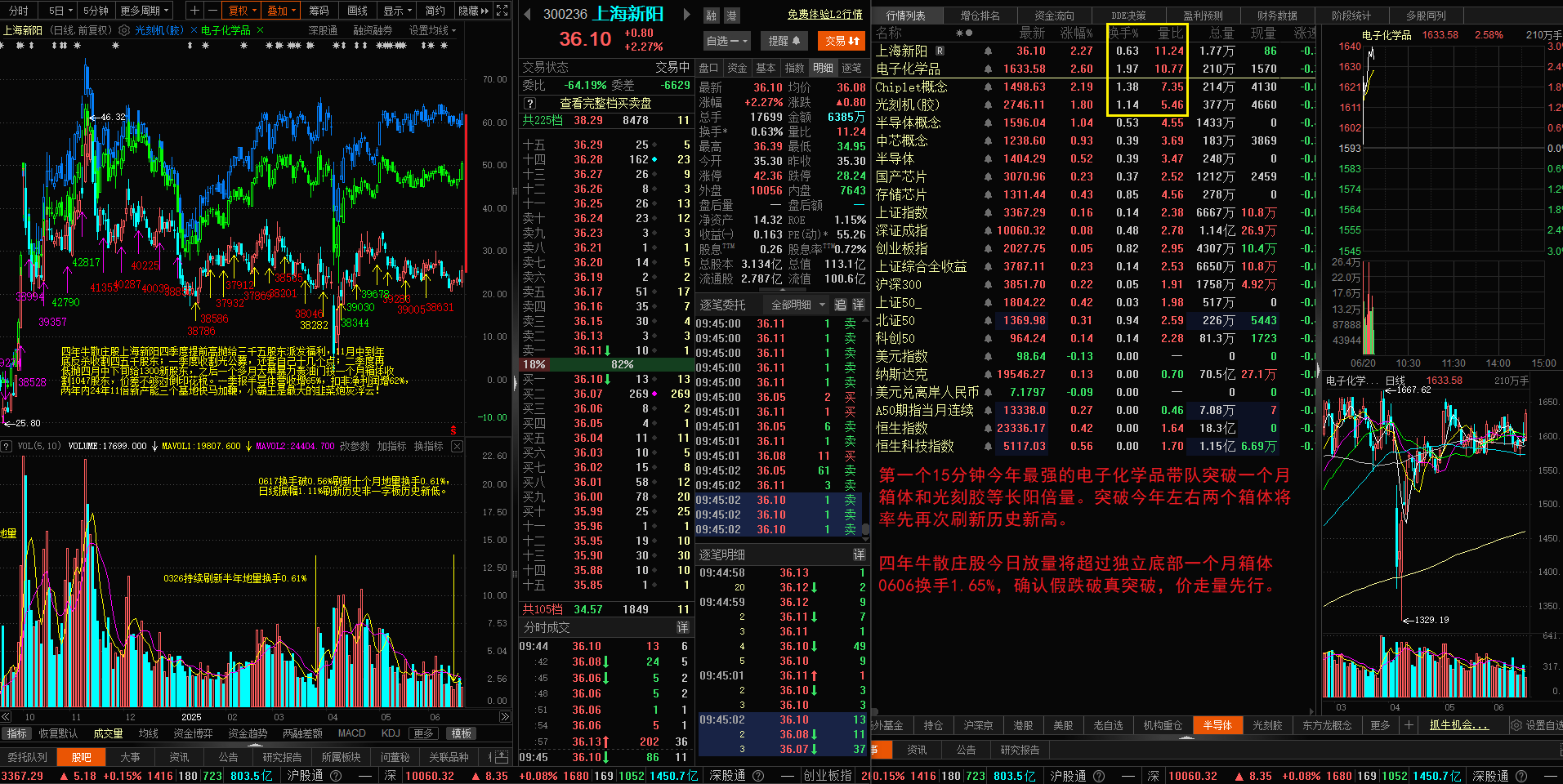Click scrollbar thumb in 逐笔委托 list
The width and height of the screenshot is (1563, 784).
(x=866, y=528)
